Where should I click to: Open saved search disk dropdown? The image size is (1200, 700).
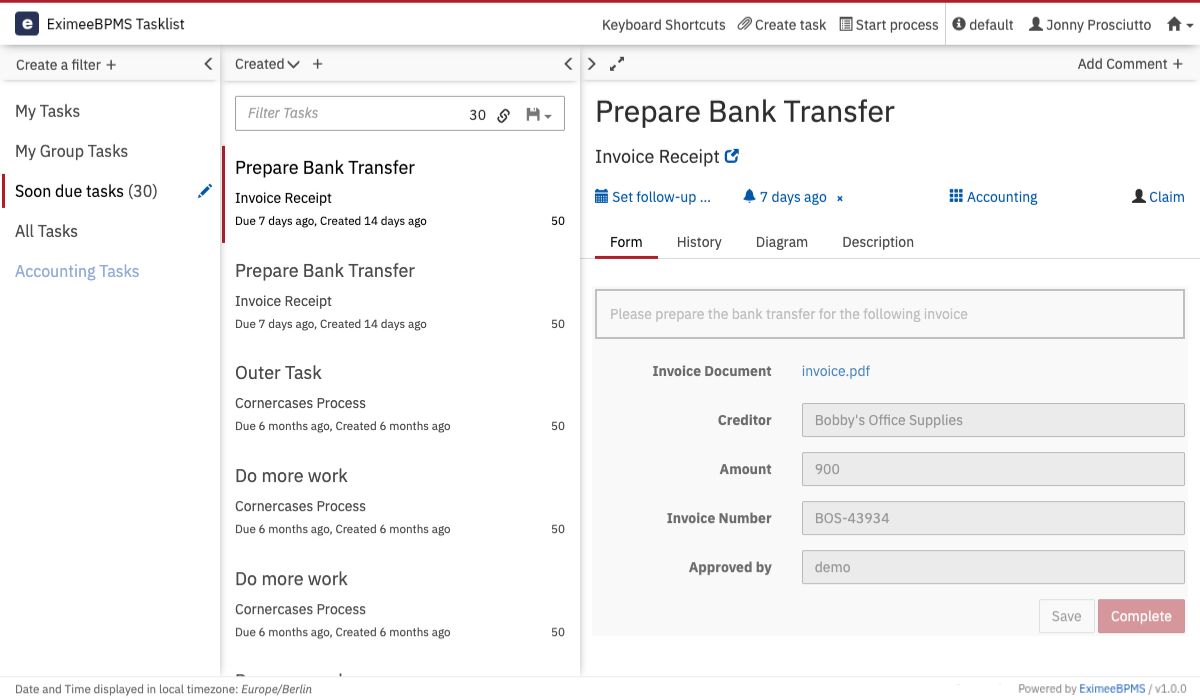(x=539, y=115)
